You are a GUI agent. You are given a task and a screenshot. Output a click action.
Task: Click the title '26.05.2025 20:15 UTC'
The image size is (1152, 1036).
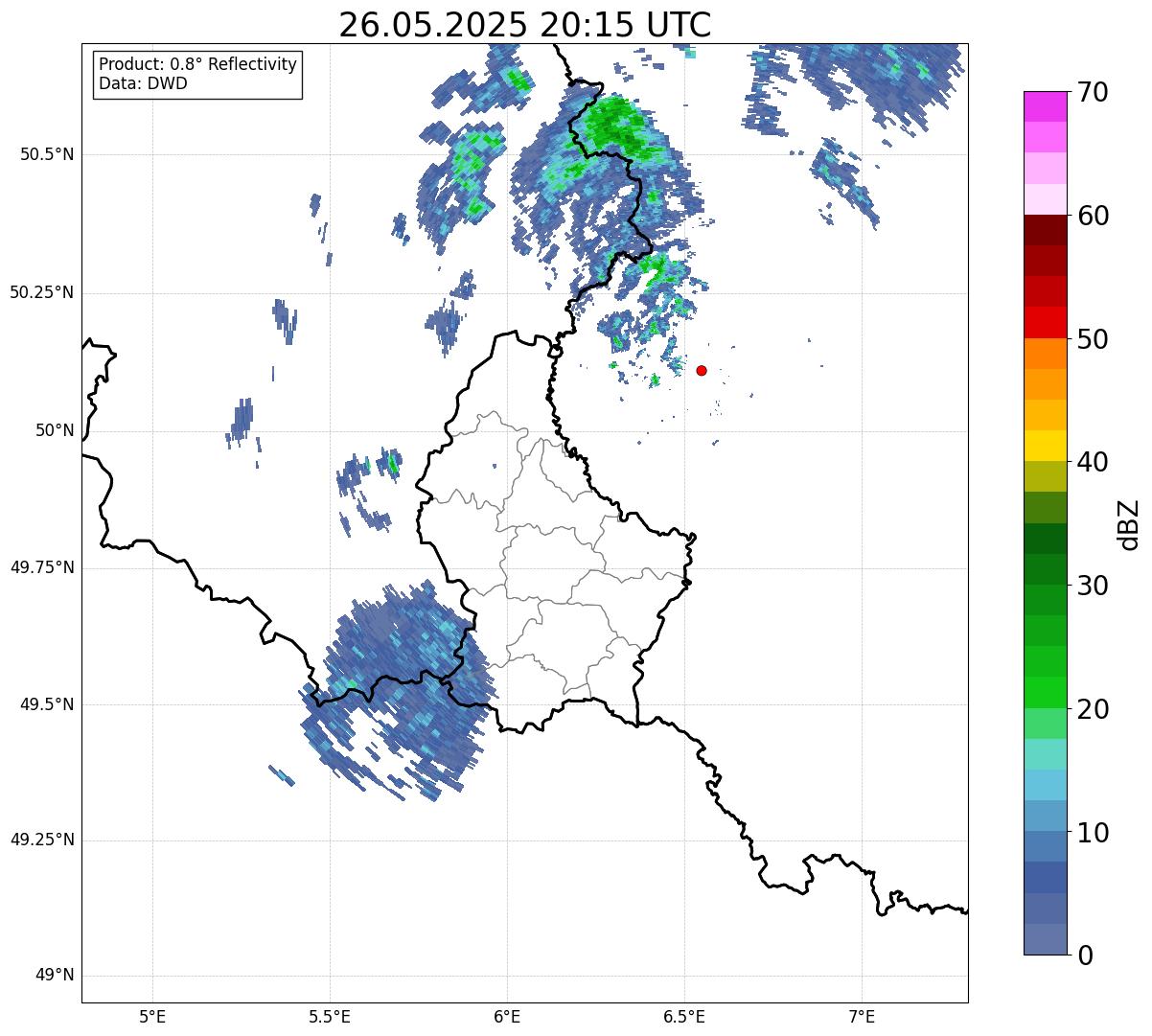525,25
